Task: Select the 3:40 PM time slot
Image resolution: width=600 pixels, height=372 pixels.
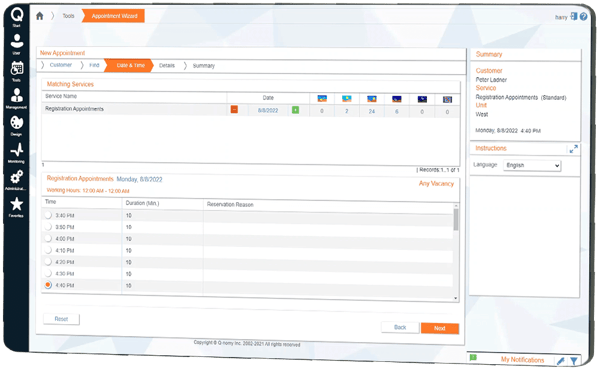Action: (48, 215)
